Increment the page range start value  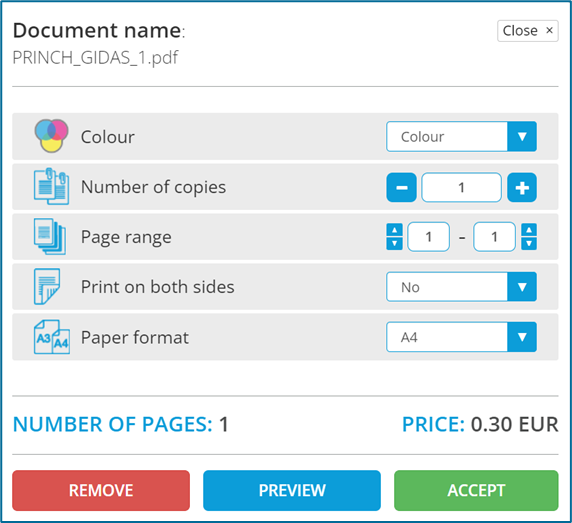pos(394,230)
